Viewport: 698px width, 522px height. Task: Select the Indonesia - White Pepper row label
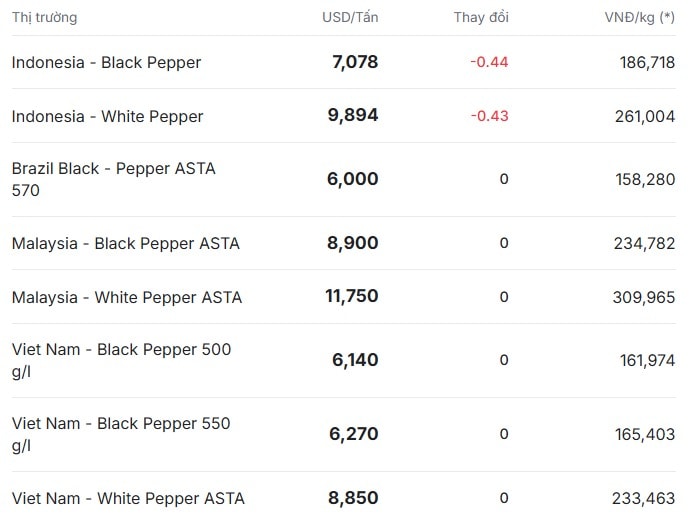click(107, 116)
